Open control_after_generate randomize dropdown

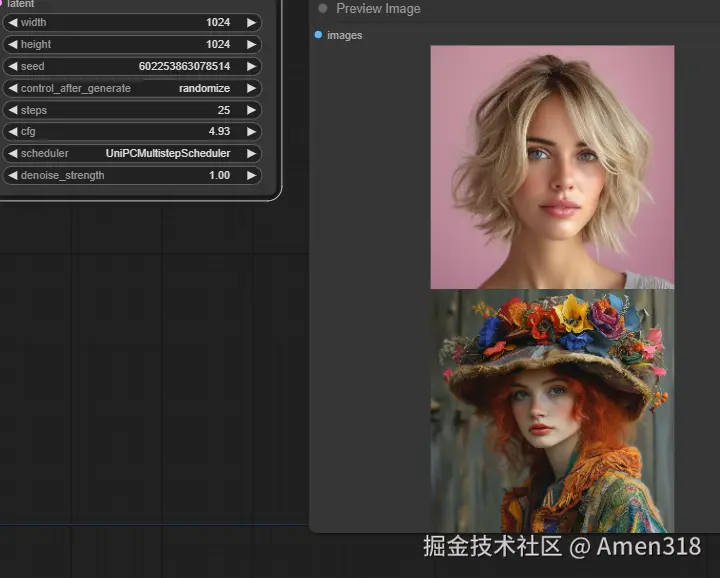coord(204,88)
